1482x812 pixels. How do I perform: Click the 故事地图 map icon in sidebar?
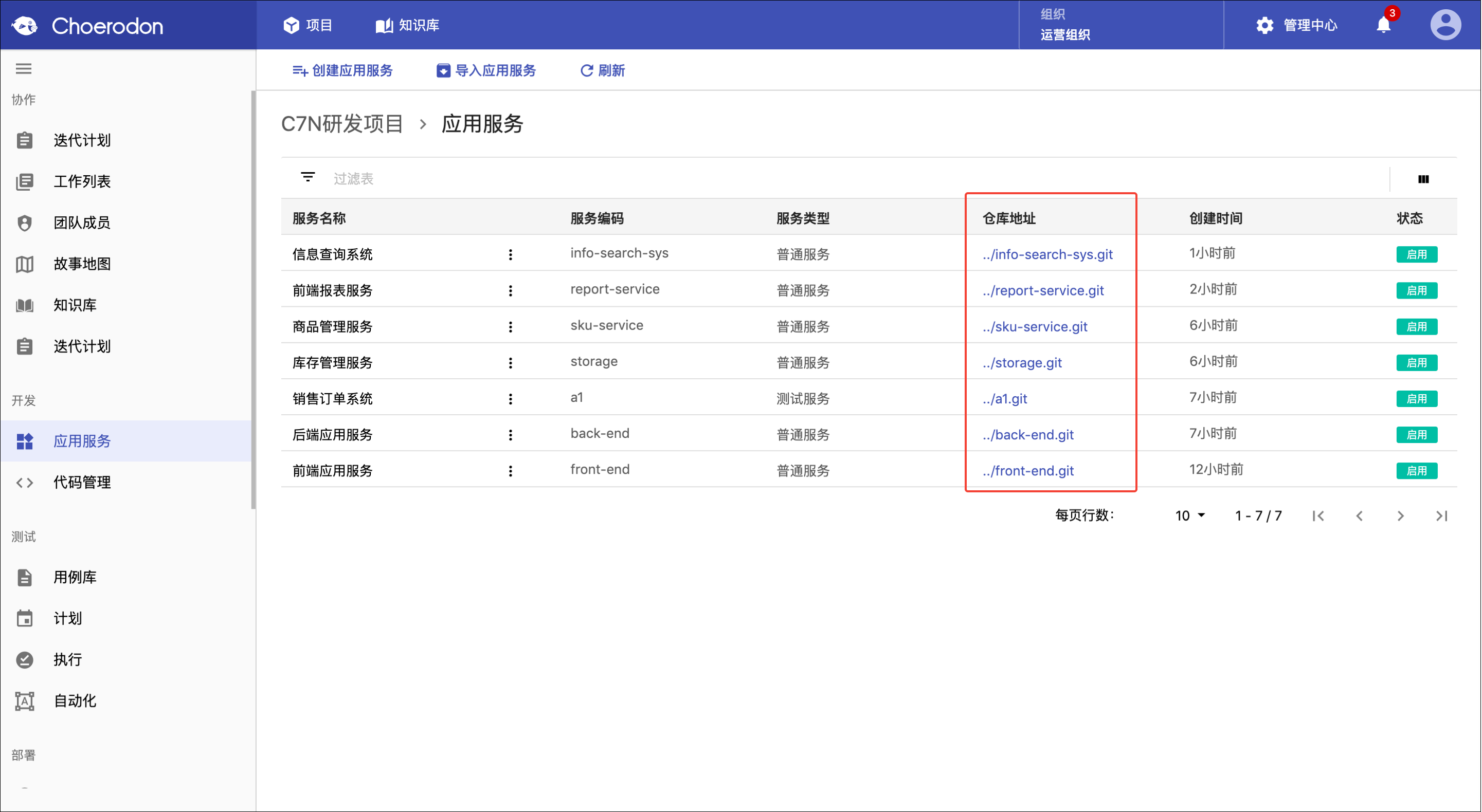tap(24, 264)
